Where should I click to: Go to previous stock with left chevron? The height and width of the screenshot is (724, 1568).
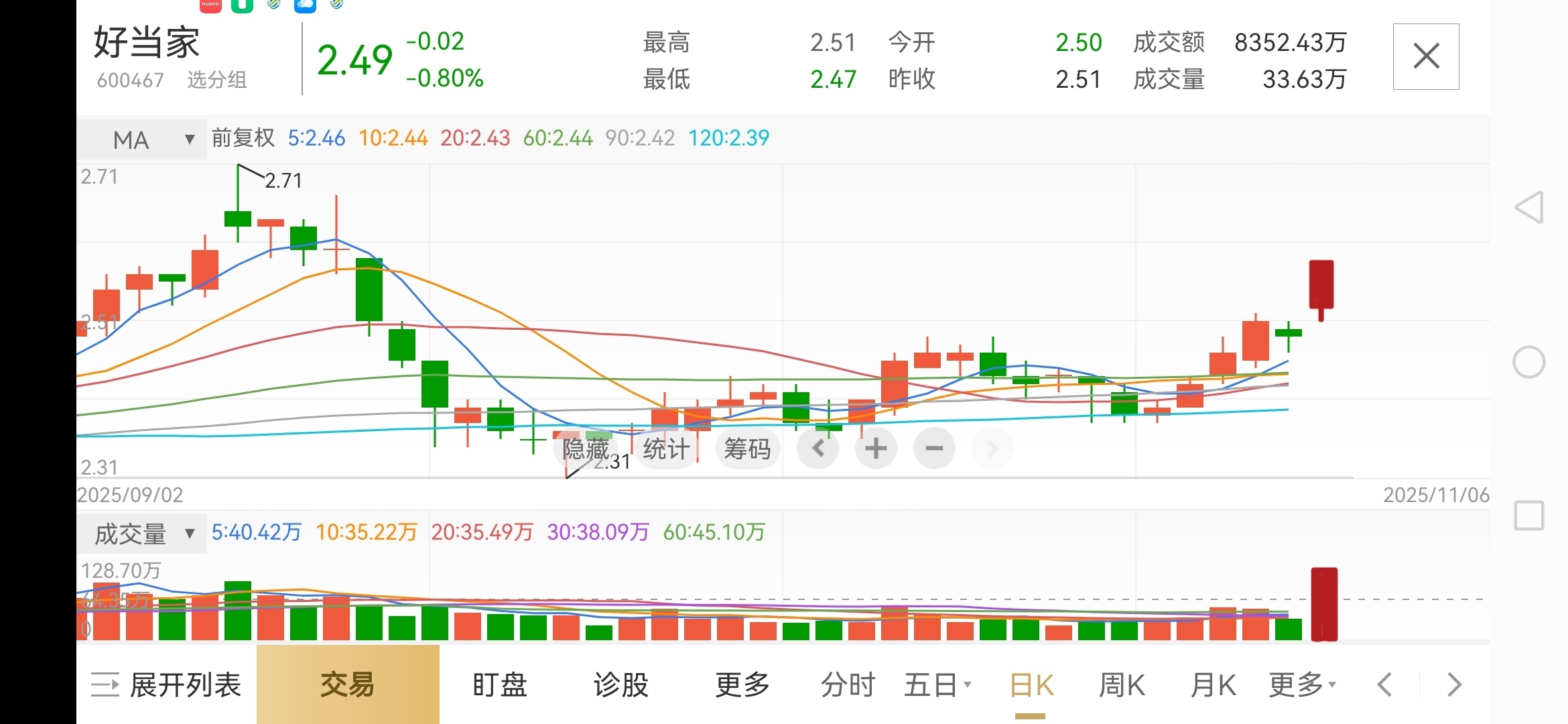[1384, 684]
